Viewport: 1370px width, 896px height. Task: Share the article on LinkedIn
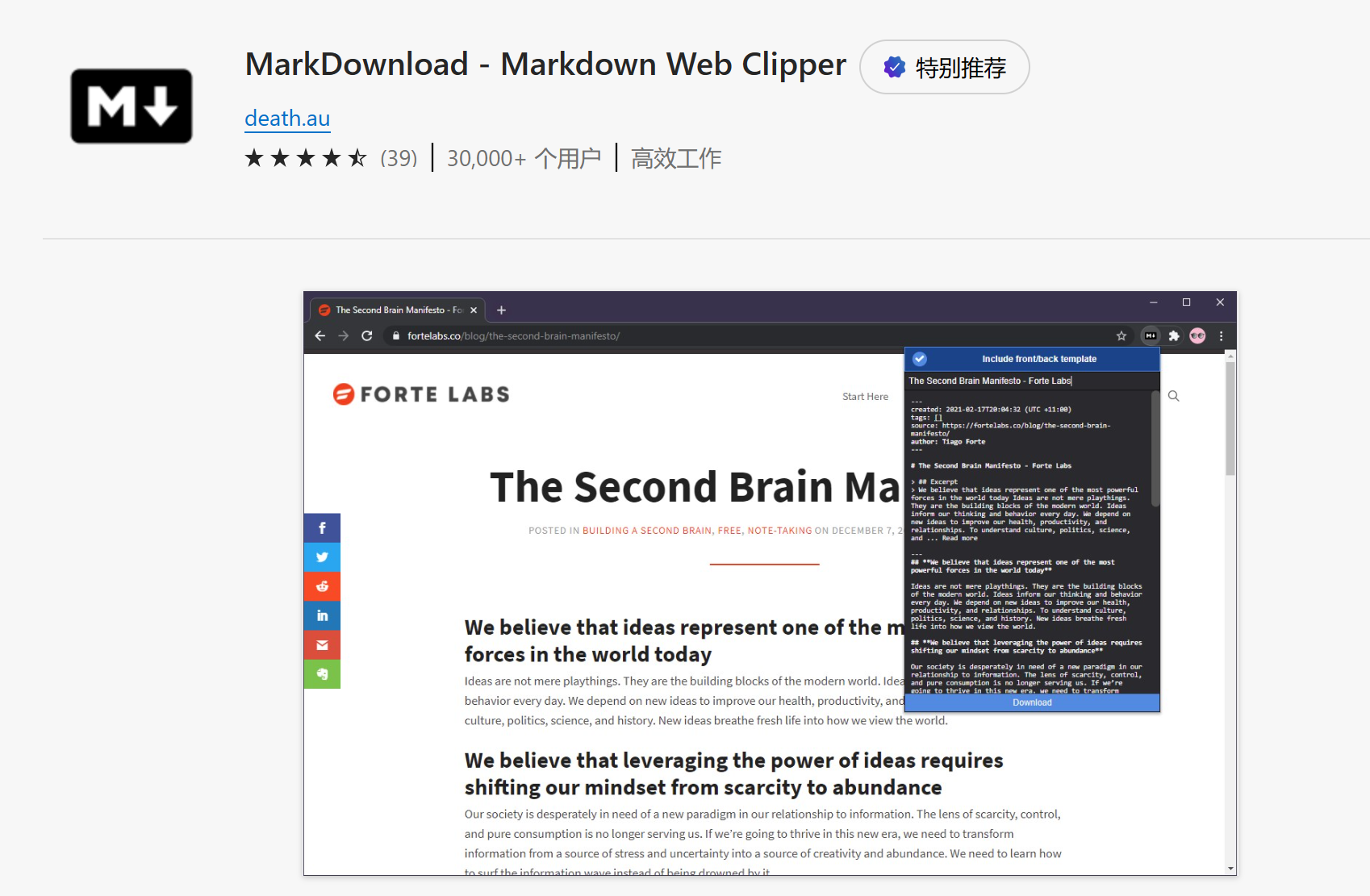tap(322, 615)
